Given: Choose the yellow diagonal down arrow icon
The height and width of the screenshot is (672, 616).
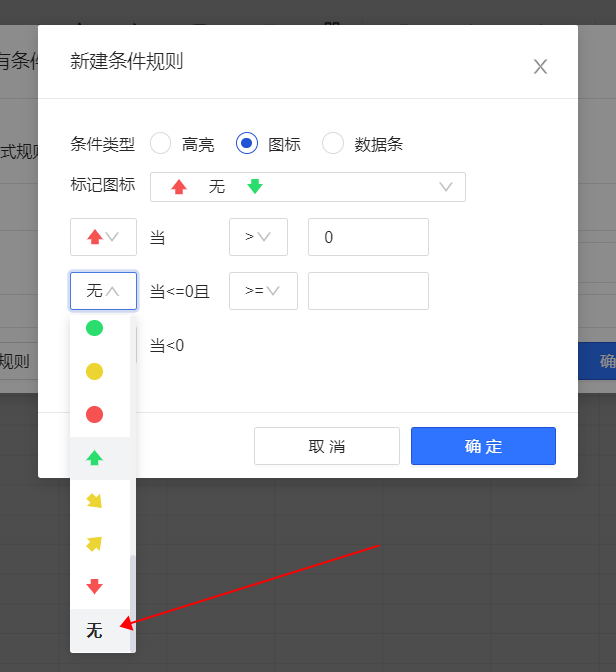Looking at the screenshot, I should pos(95,501).
